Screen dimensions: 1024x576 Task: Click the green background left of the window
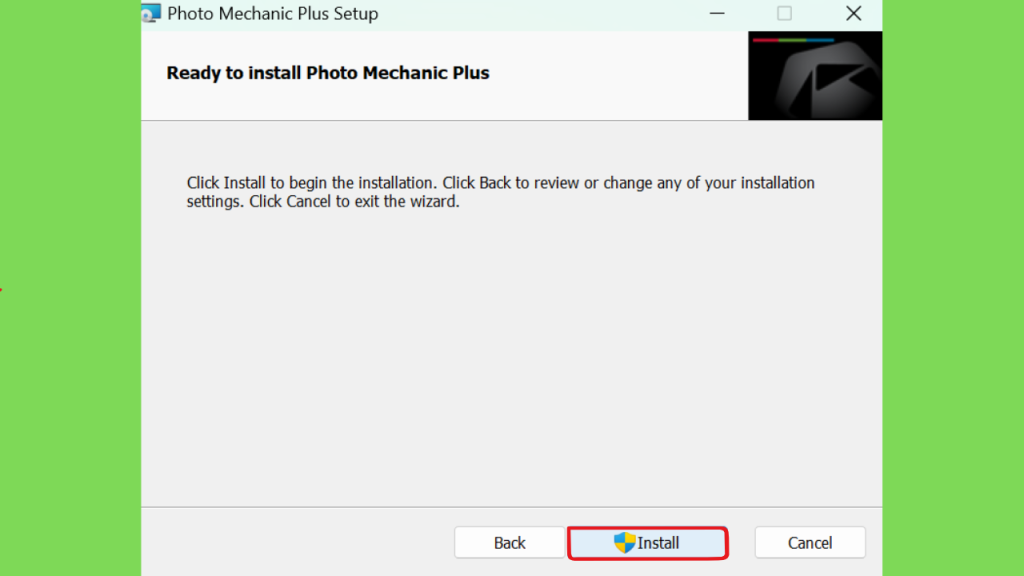[71, 288]
